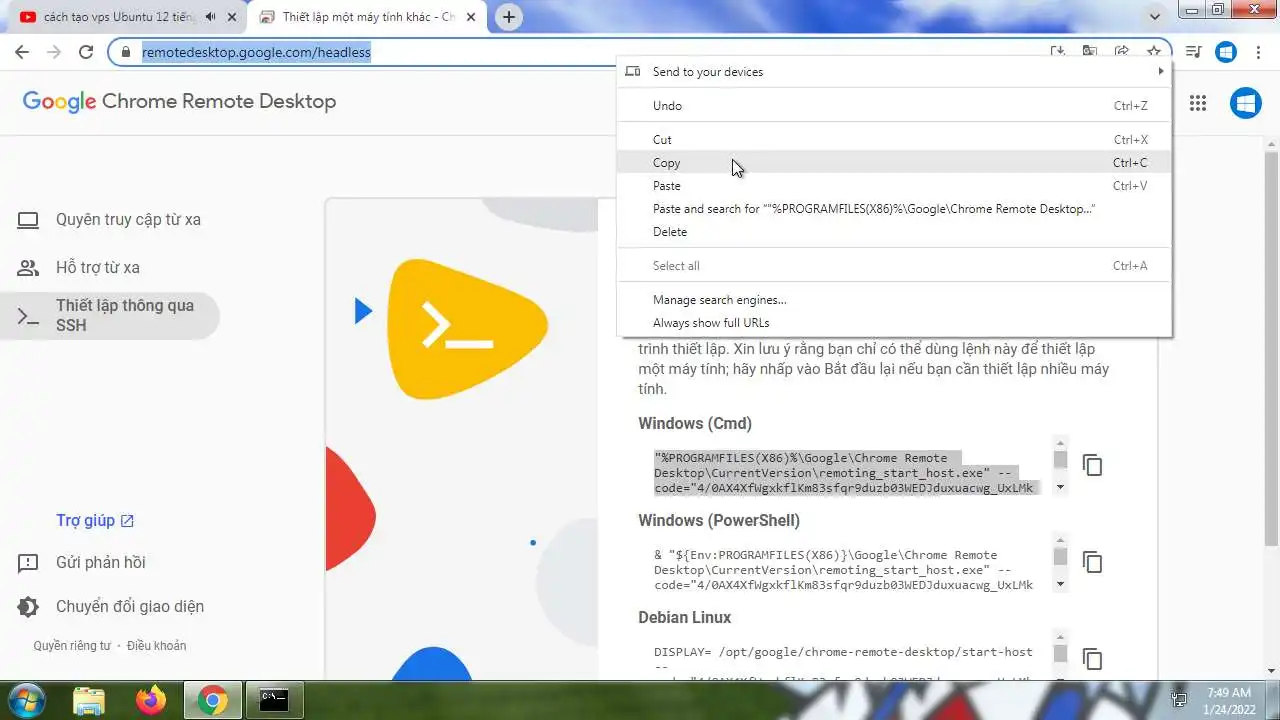This screenshot has height=720, width=1280.
Task: Click the page's vertical scrollbar thumb
Action: [1271, 348]
